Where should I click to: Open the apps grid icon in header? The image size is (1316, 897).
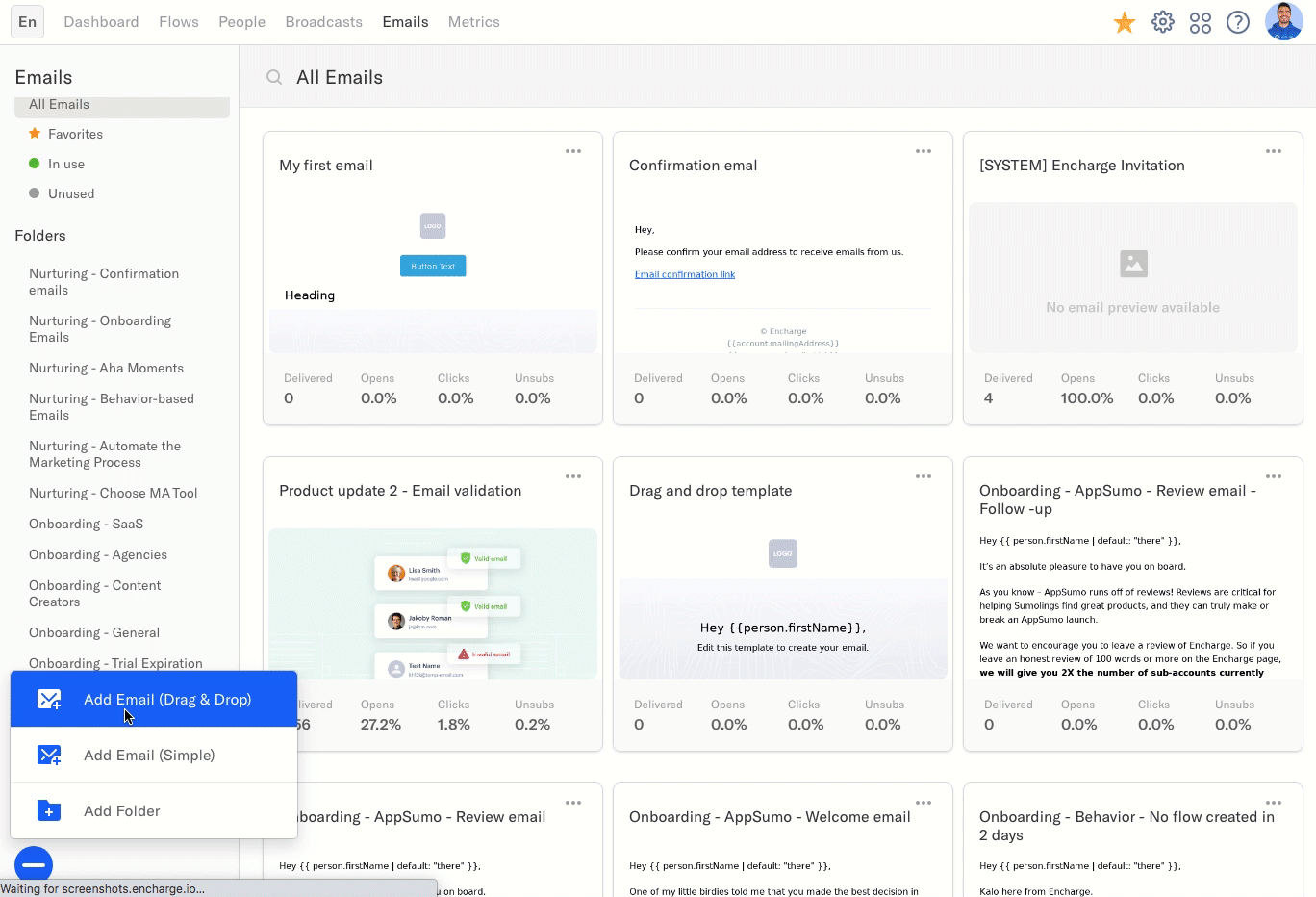point(1200,22)
